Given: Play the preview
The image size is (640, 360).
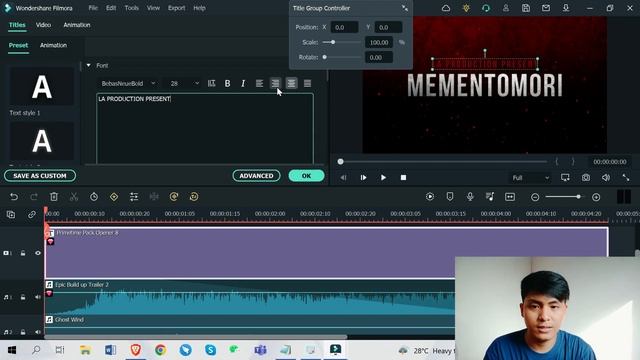Looking at the screenshot, I should pyautogui.click(x=383, y=178).
